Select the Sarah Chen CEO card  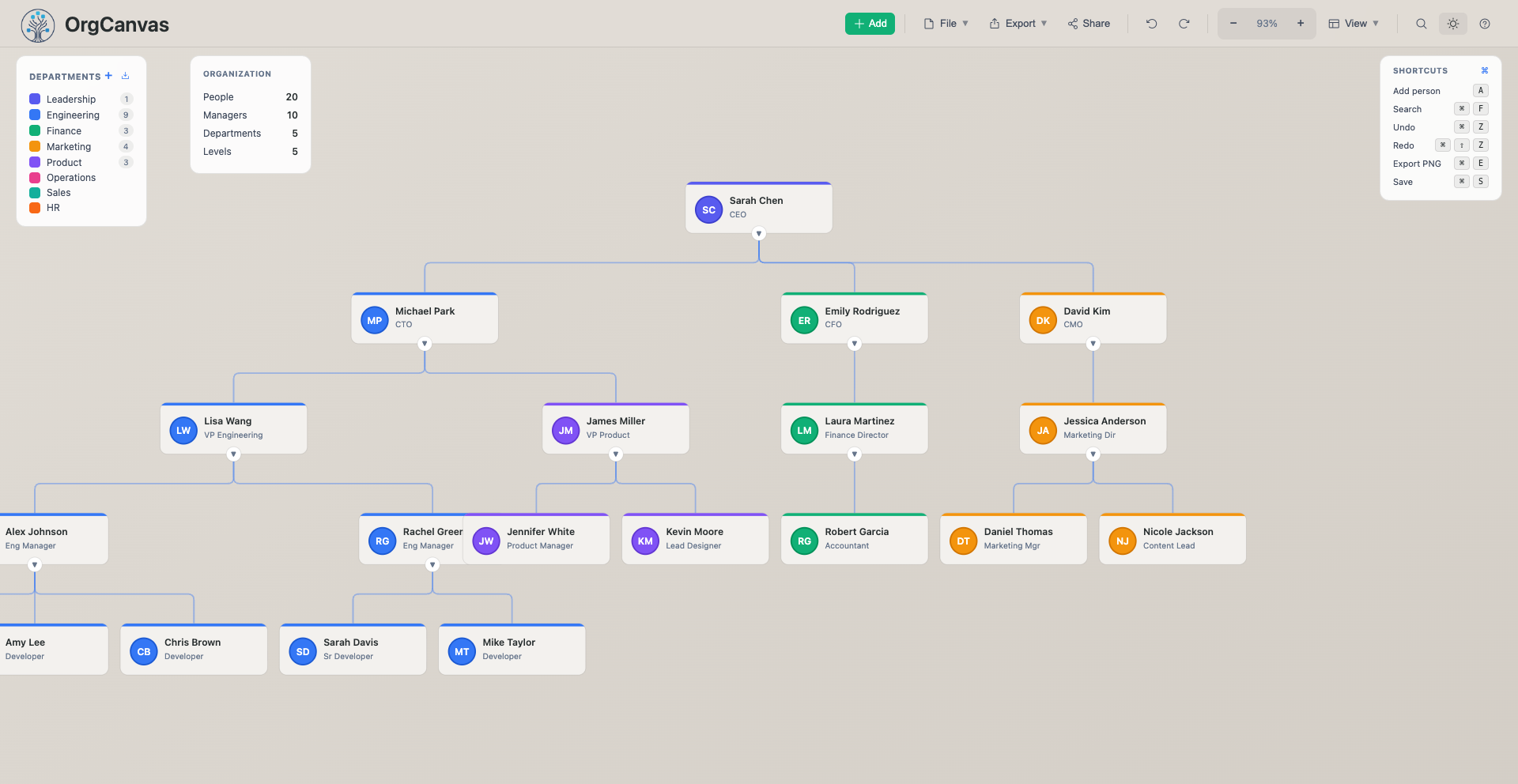(759, 207)
